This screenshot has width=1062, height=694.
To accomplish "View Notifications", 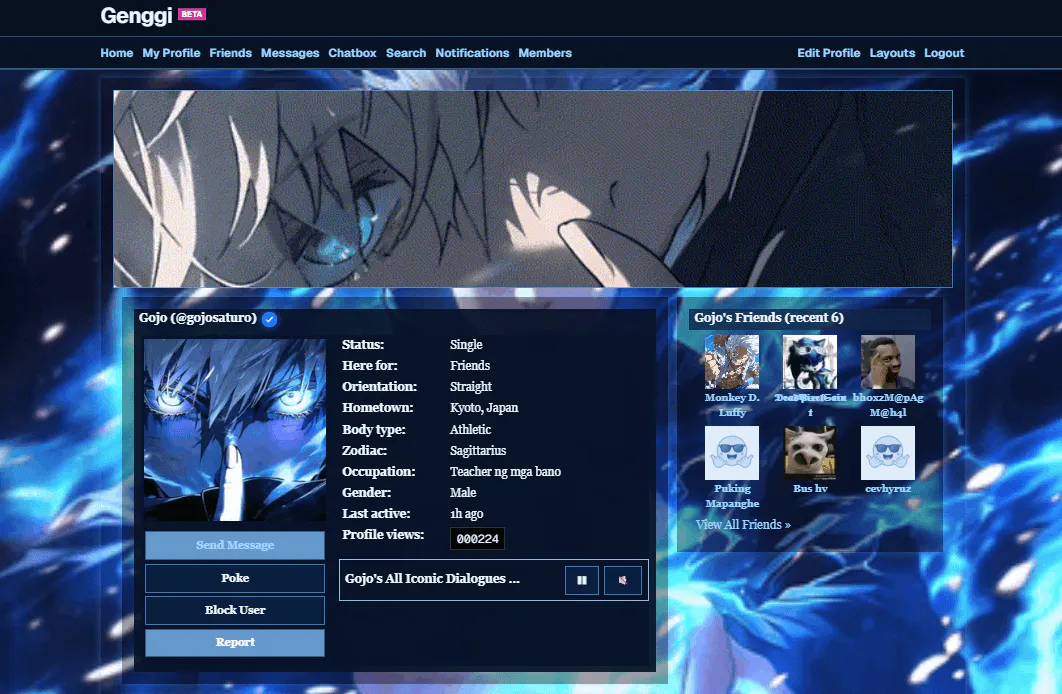I will coord(472,53).
